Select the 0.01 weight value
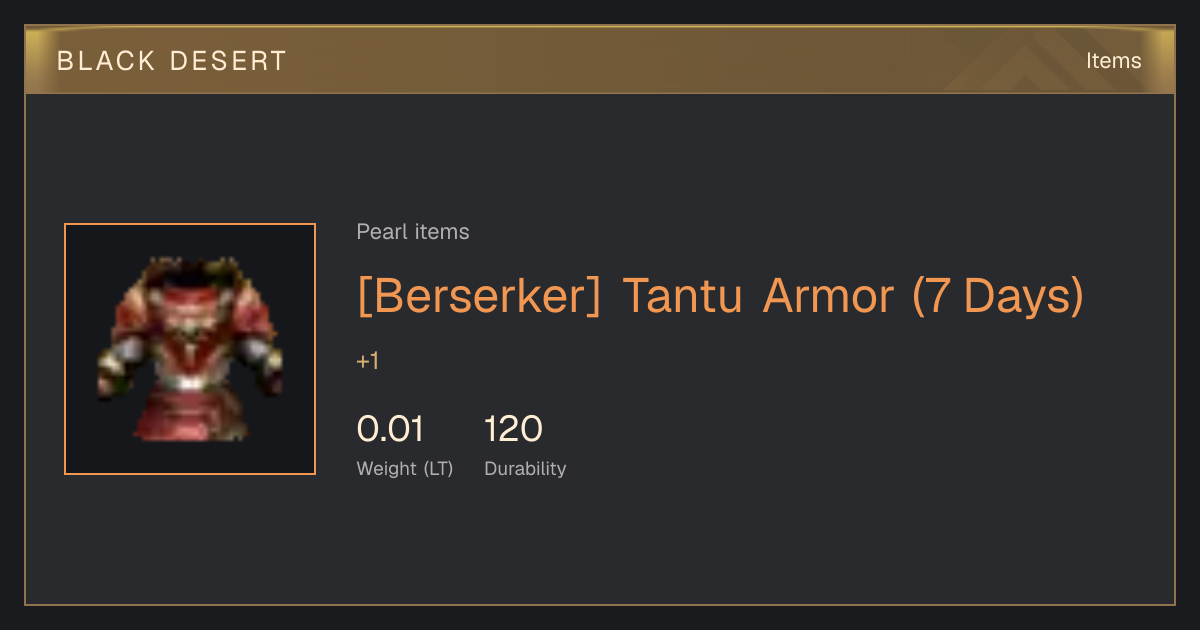This screenshot has width=1200, height=630. [x=390, y=429]
